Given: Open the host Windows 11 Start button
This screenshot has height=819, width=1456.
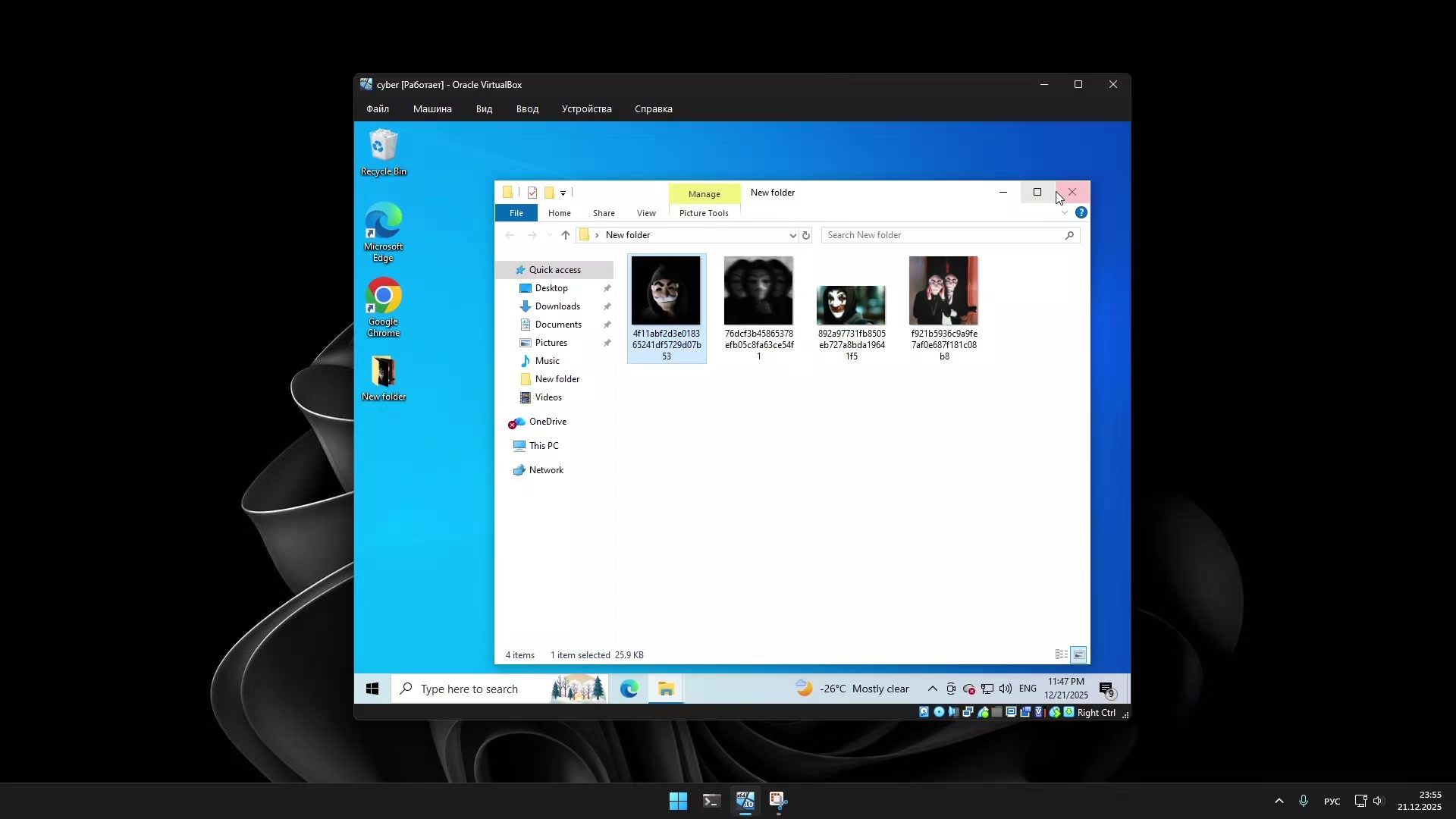Looking at the screenshot, I should point(678,801).
